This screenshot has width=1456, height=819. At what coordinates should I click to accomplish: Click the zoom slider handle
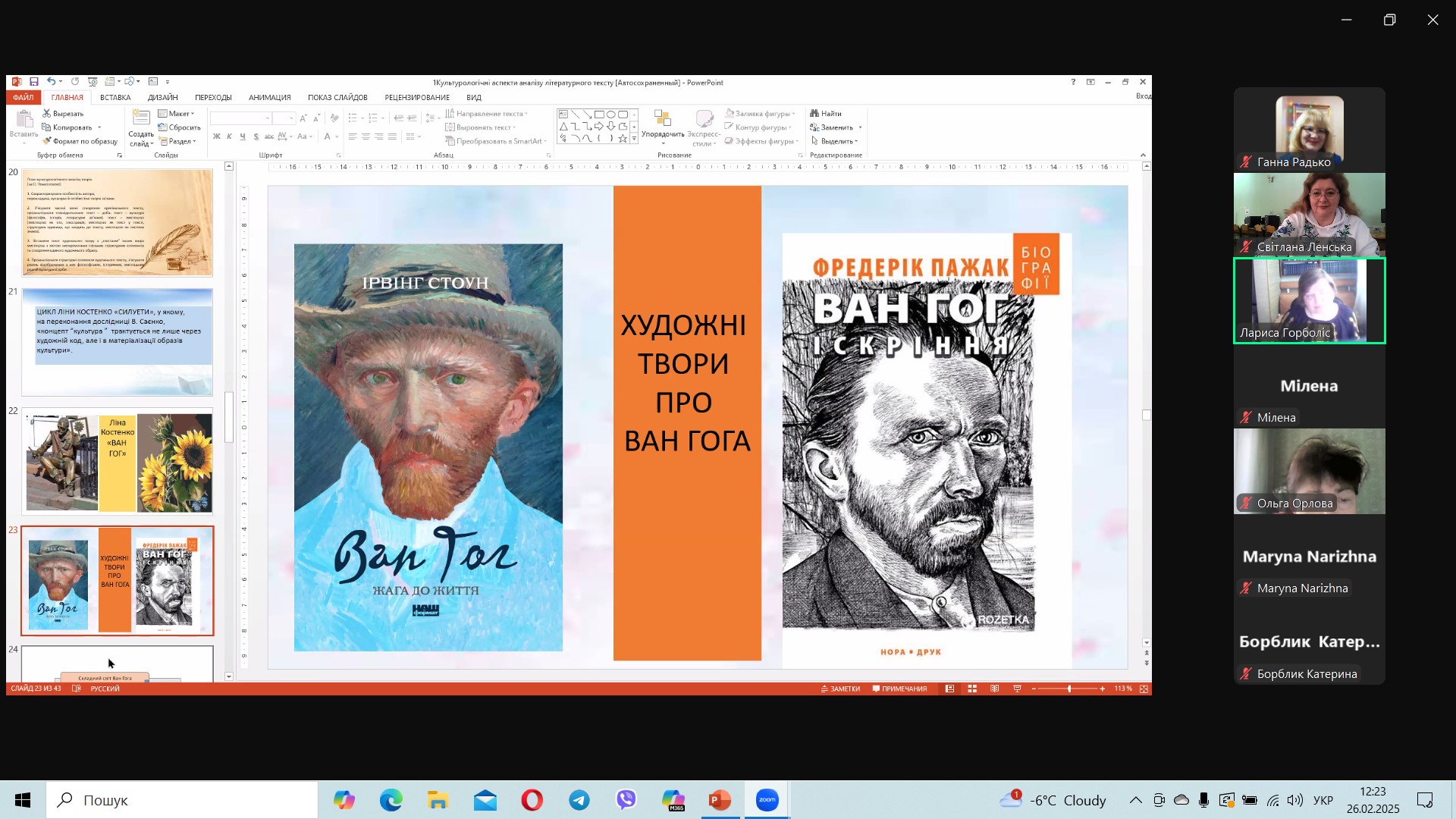click(1069, 689)
